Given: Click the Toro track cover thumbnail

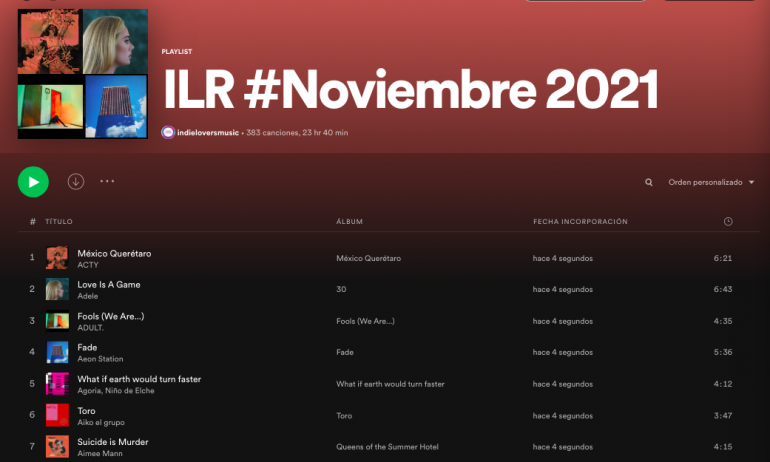Looking at the screenshot, I should pos(57,415).
